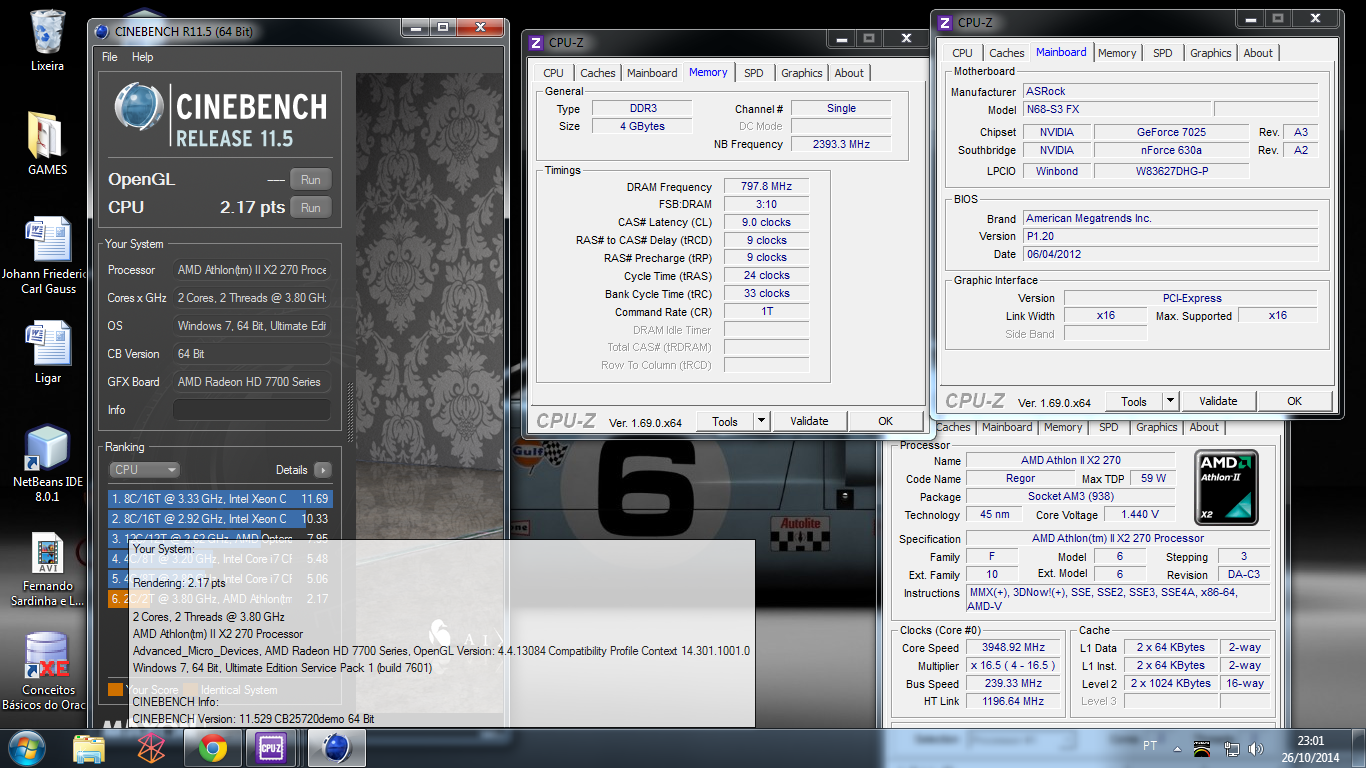Click the Cinebench title bar sphere icon
Screen dimensions: 1366x768
[x=102, y=31]
